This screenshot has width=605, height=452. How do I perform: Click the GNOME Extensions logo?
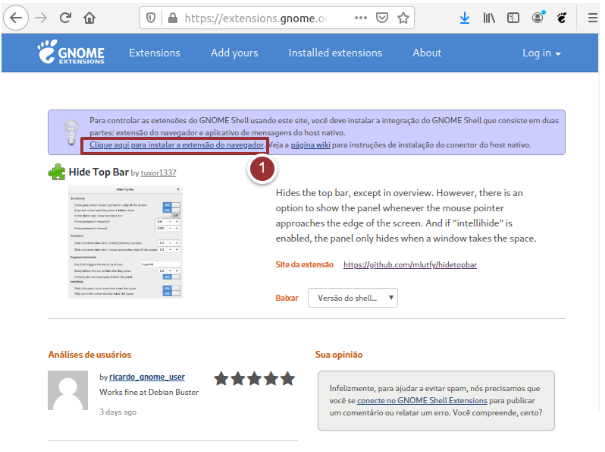pos(71,52)
